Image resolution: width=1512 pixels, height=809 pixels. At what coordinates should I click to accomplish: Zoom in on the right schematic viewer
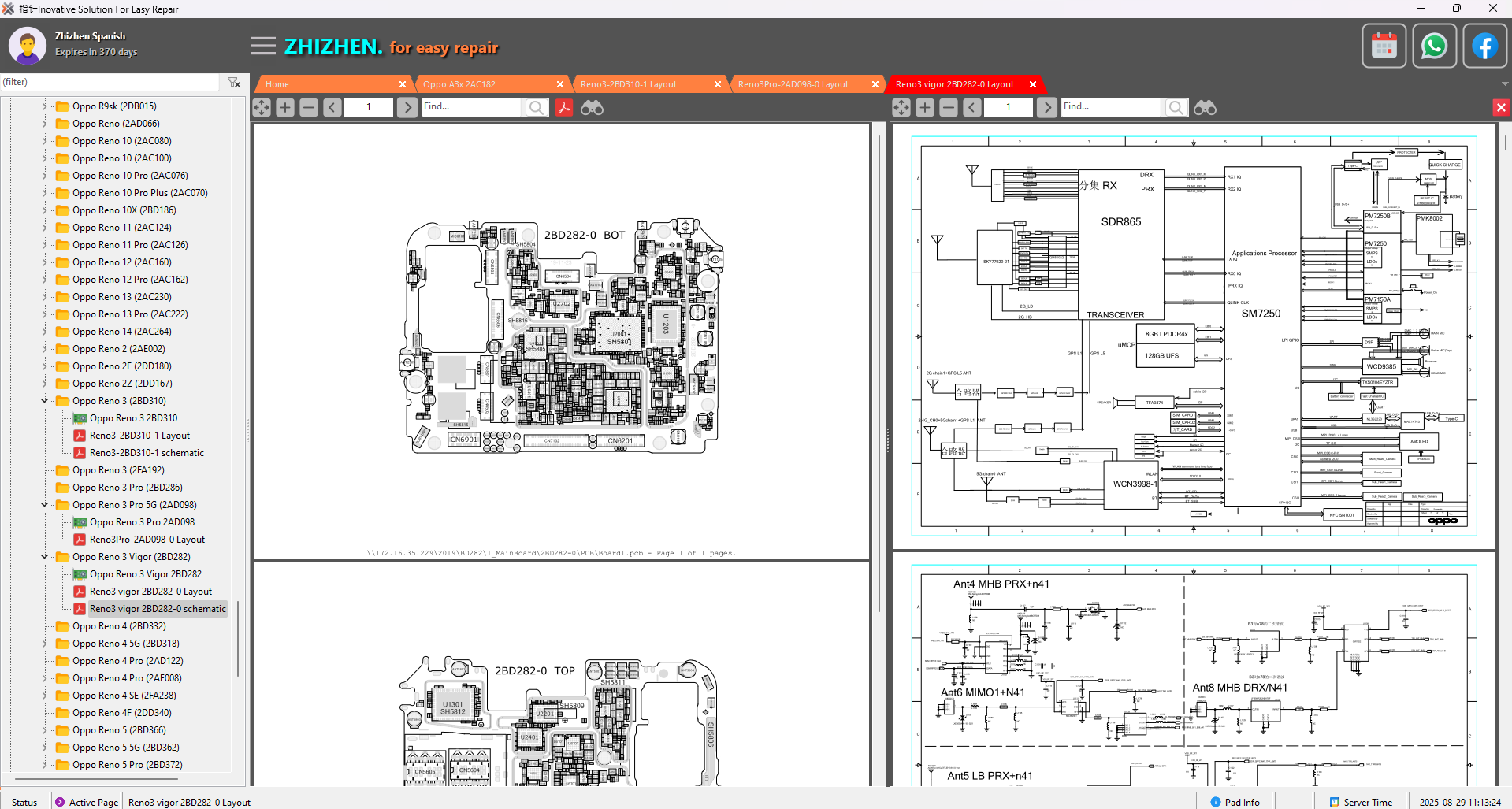coord(925,107)
